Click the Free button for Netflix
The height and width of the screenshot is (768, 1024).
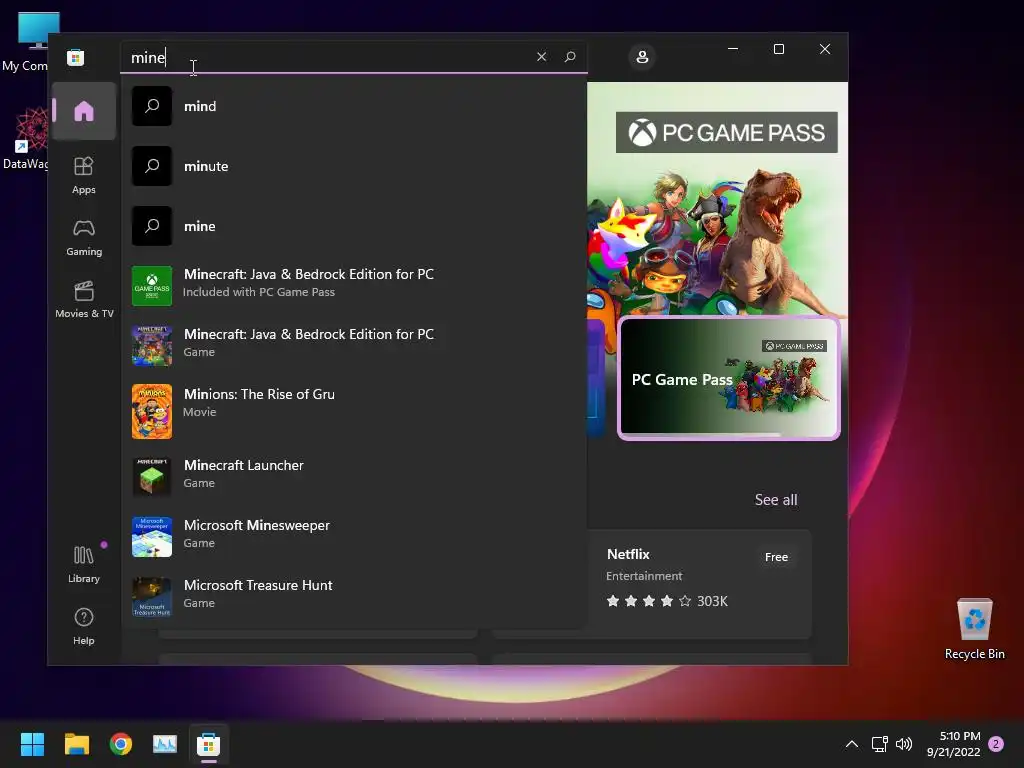(776, 557)
